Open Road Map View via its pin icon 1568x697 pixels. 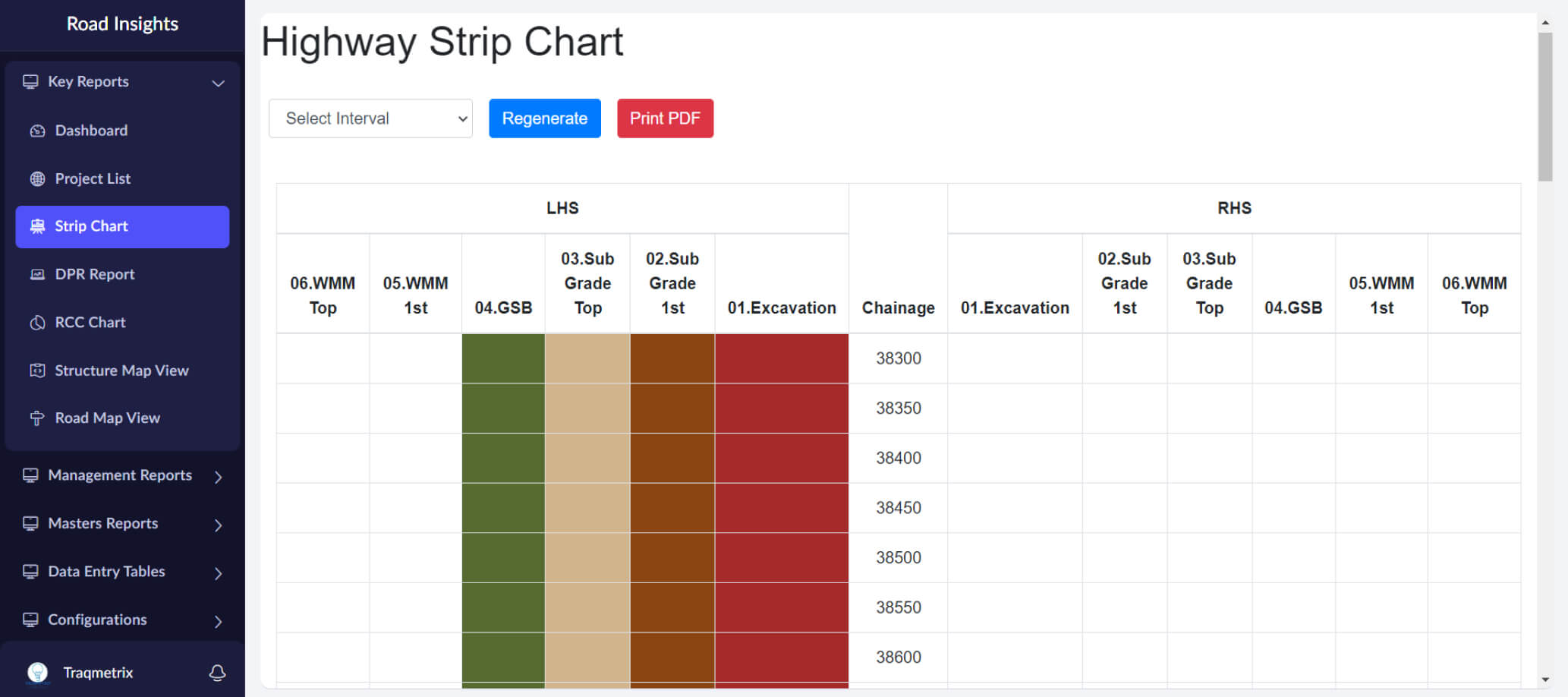(x=37, y=418)
